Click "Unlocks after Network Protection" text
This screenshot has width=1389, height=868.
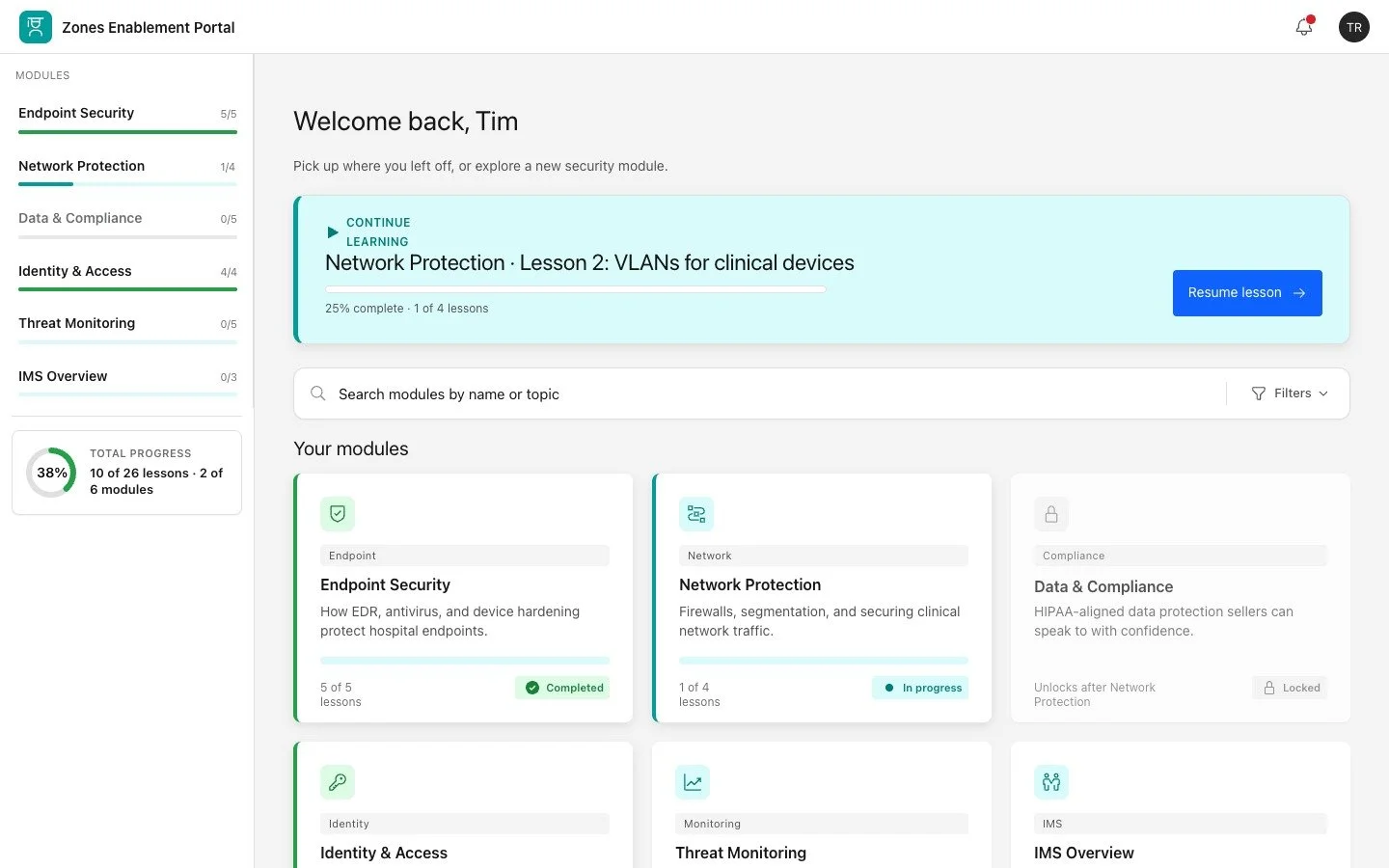click(x=1095, y=694)
